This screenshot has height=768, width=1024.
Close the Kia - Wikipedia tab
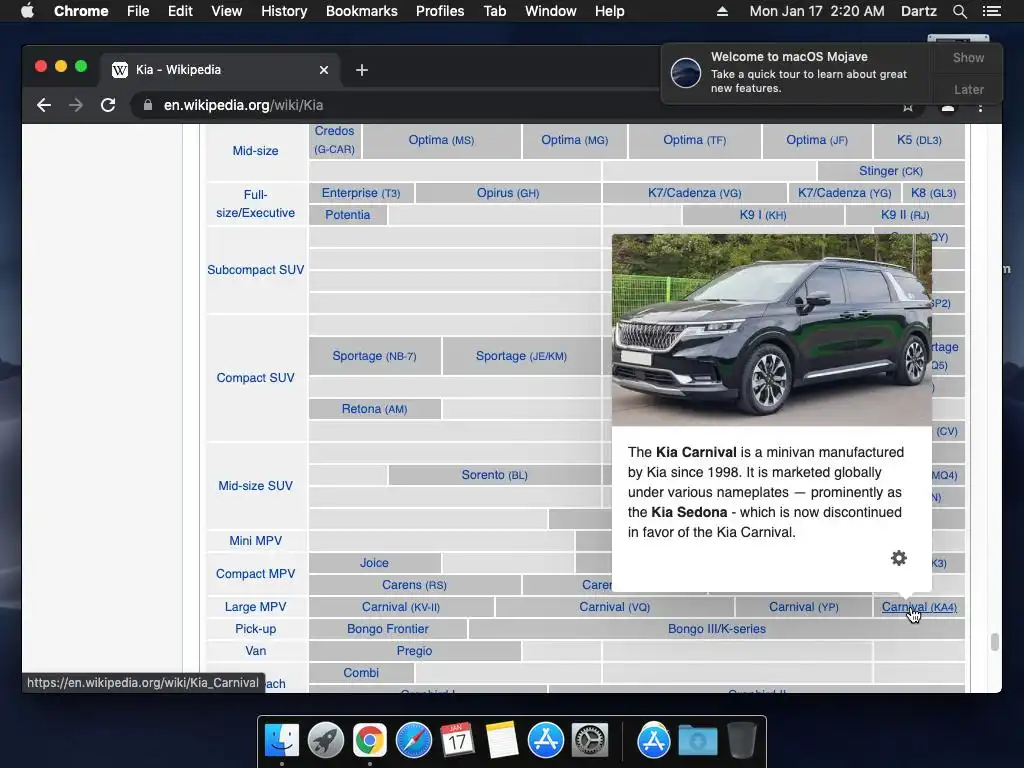pyautogui.click(x=324, y=70)
